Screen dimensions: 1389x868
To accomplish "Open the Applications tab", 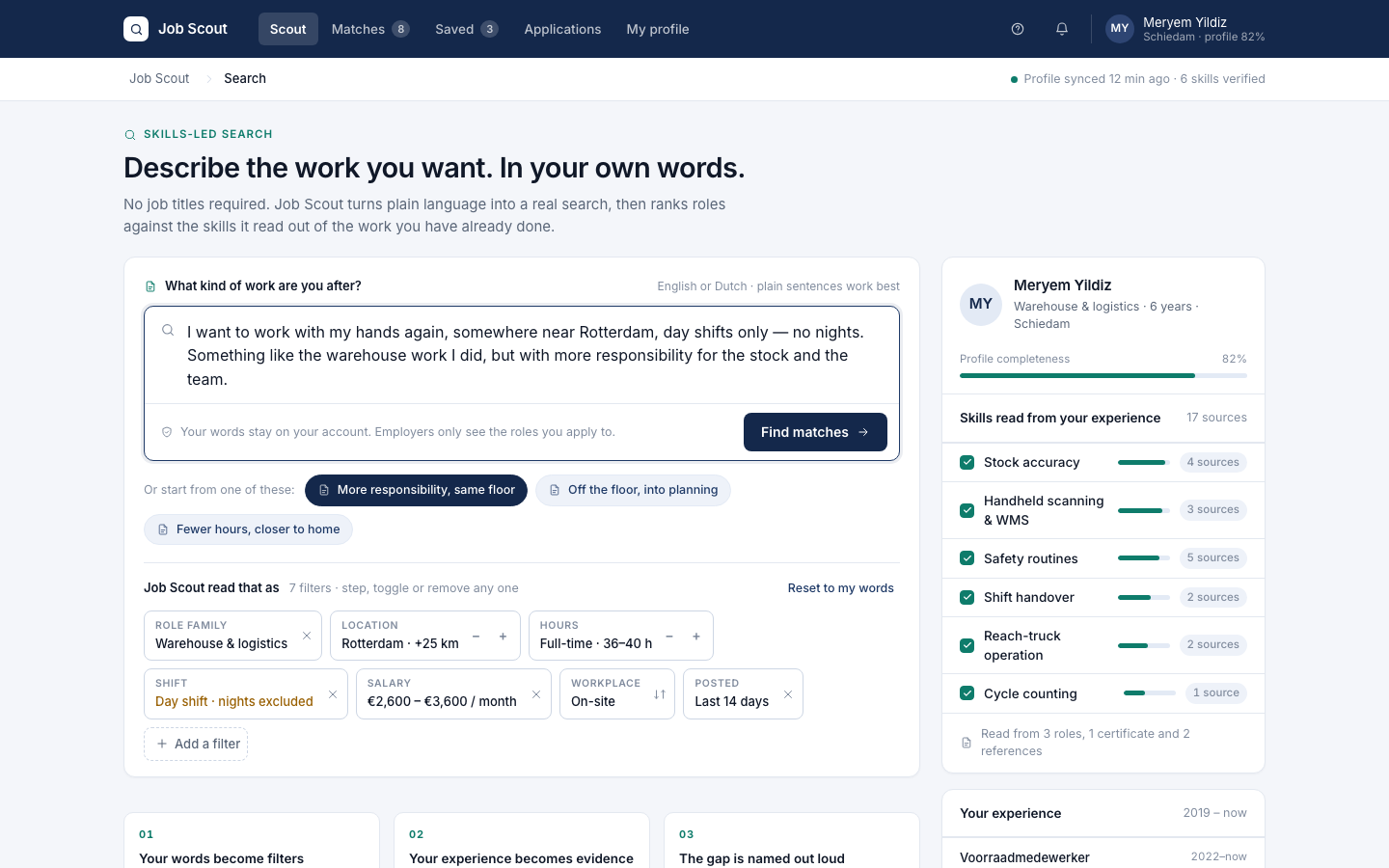I will click(562, 29).
